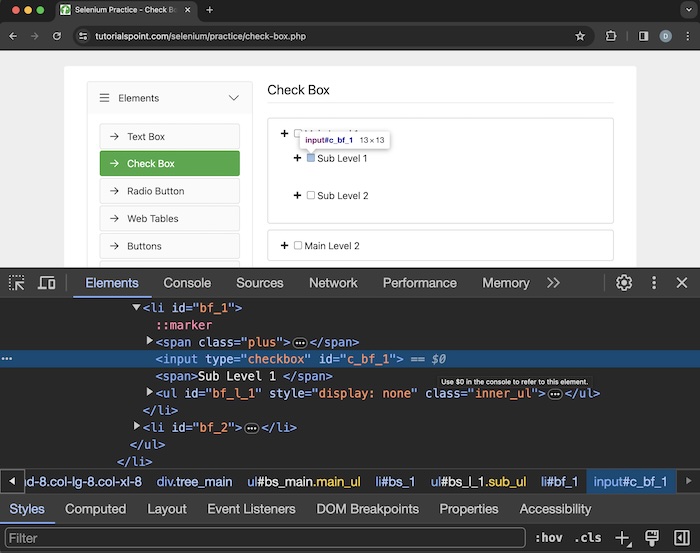
Task: Collapse the li bf_1 node in the DOM tree
Action: [137, 308]
